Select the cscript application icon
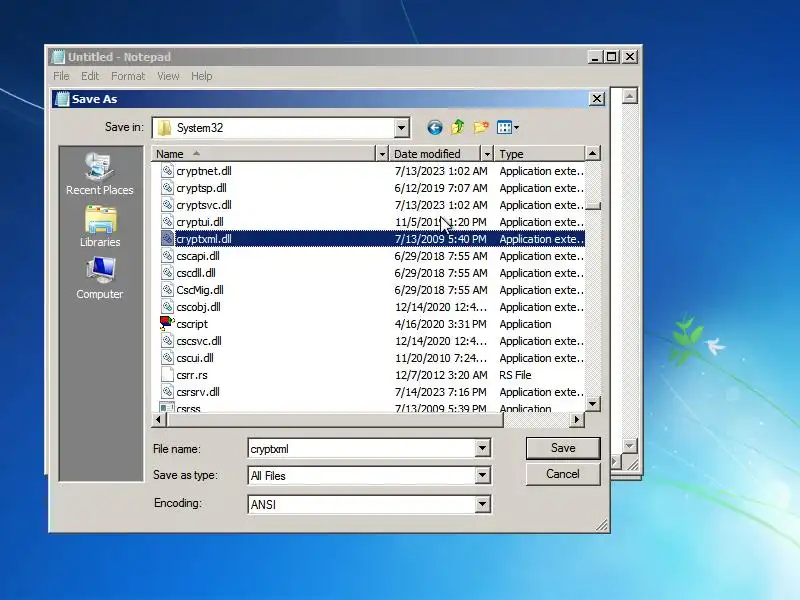 click(x=167, y=323)
